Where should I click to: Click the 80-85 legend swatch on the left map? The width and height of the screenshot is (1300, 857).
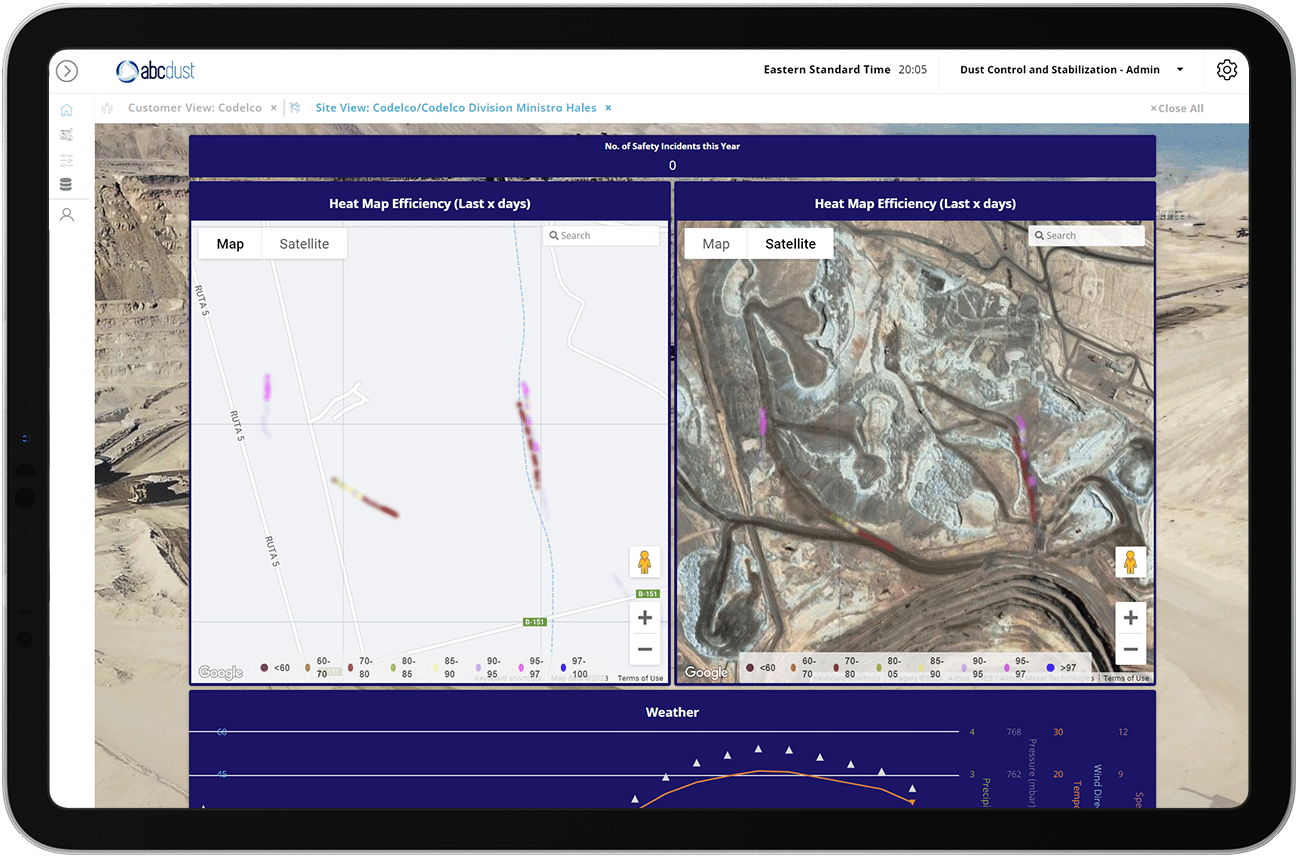pyautogui.click(x=394, y=667)
